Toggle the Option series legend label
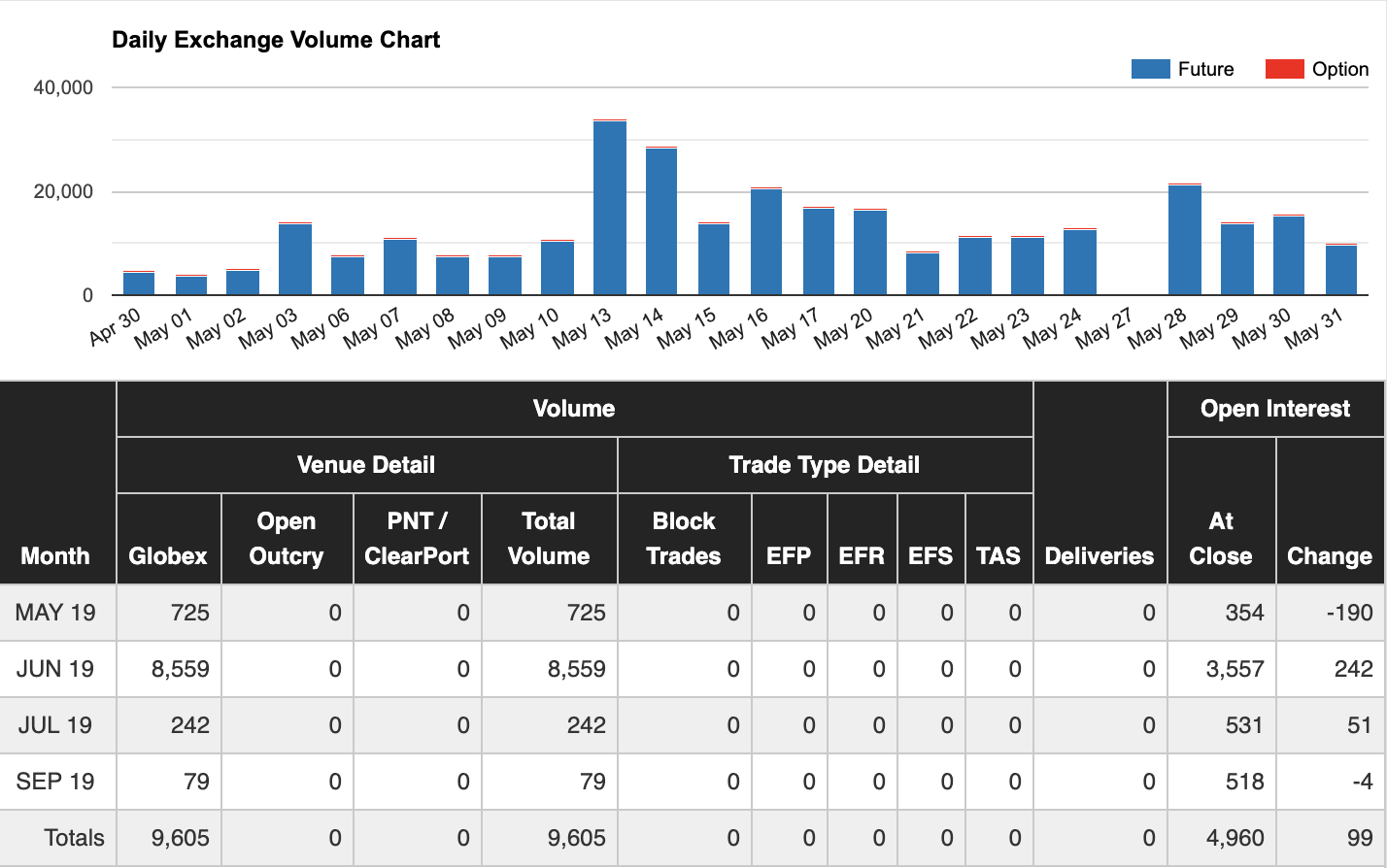Image resolution: width=1387 pixels, height=868 pixels. click(x=1339, y=69)
